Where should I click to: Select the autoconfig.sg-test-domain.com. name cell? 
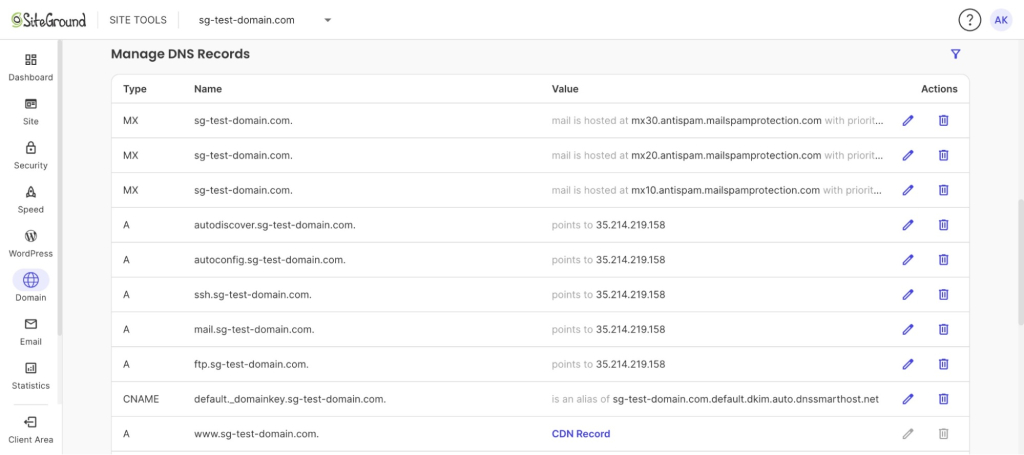[270, 260]
